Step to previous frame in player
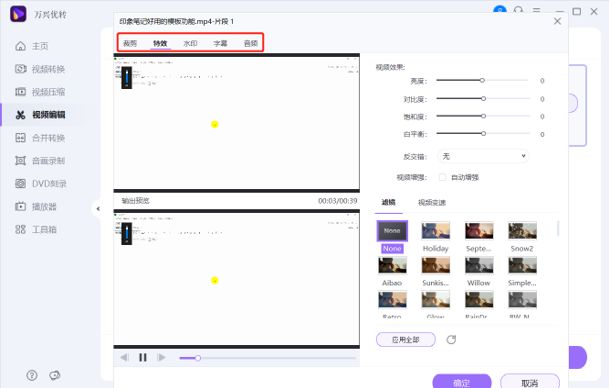 [125, 357]
